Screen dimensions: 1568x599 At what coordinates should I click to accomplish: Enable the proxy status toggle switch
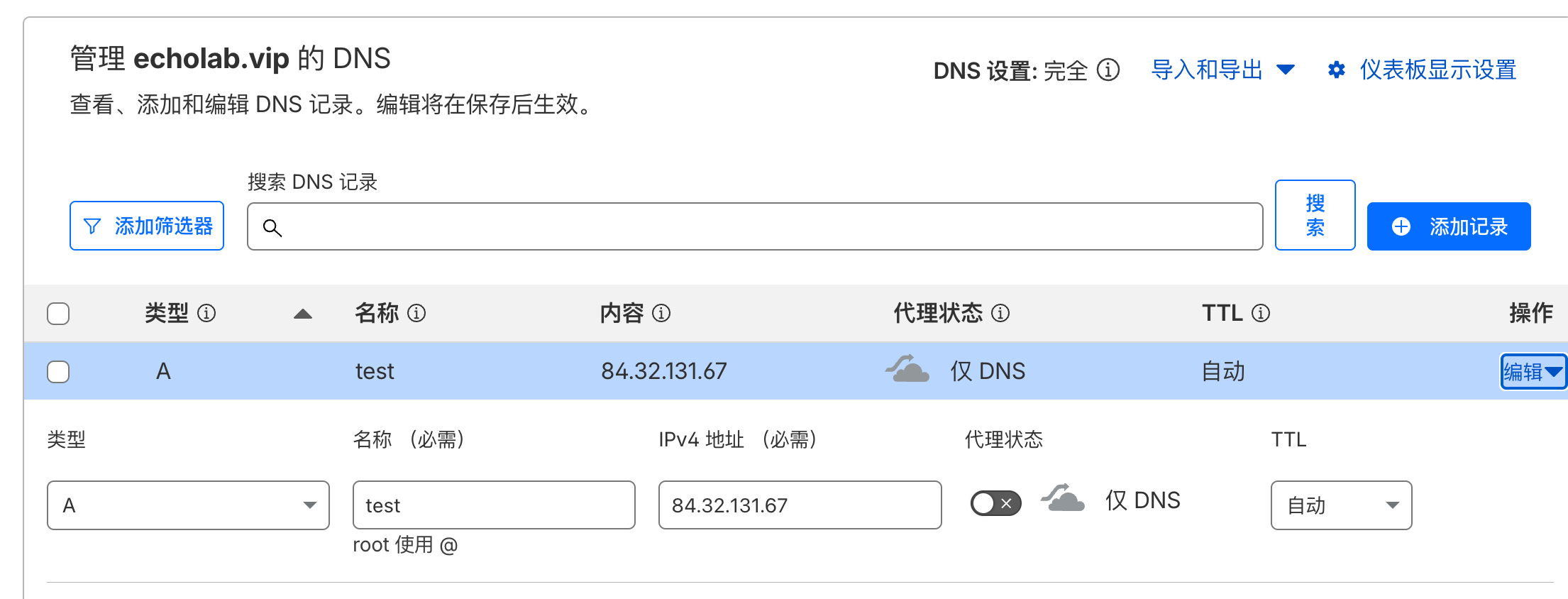click(x=995, y=503)
